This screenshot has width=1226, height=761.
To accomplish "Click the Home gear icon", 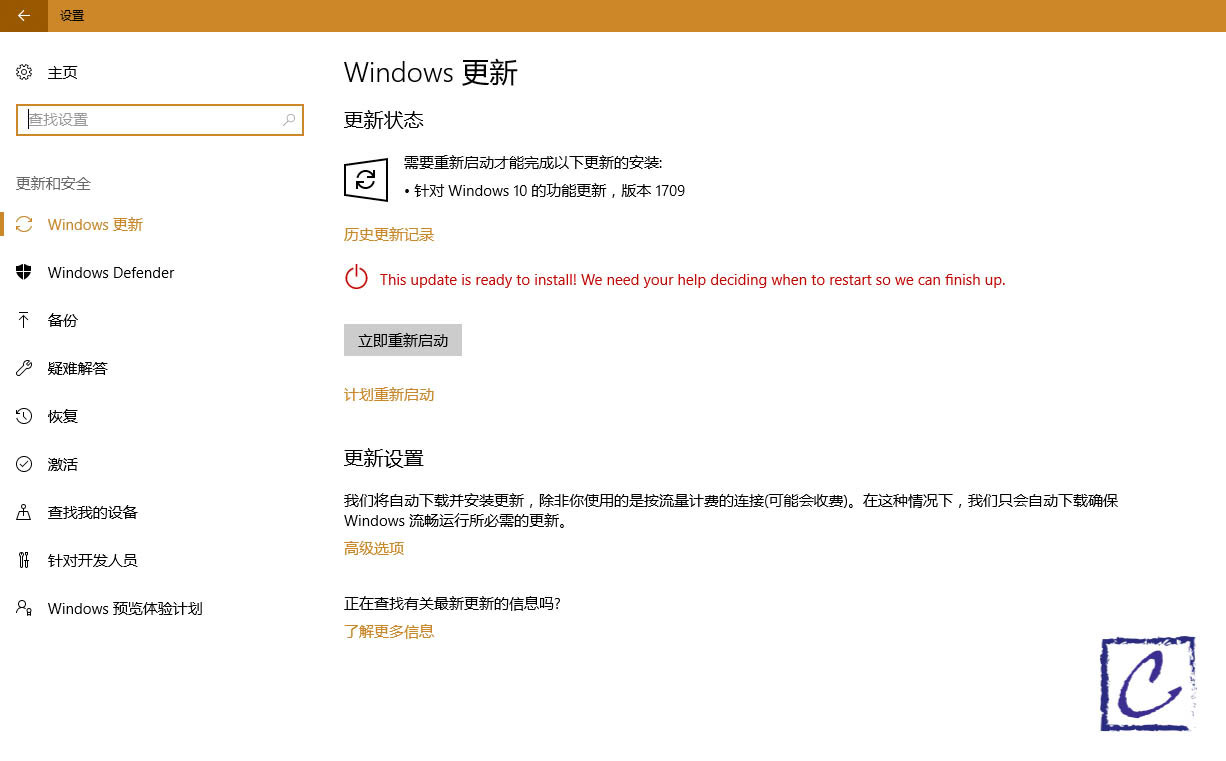I will click(24, 72).
